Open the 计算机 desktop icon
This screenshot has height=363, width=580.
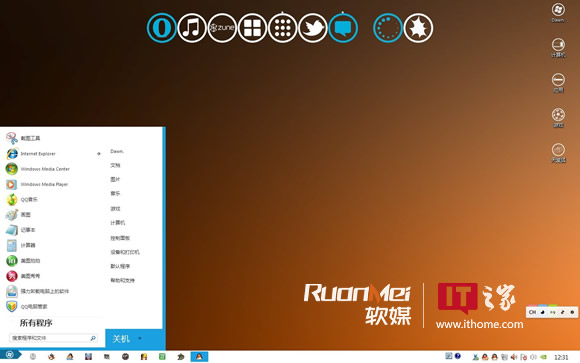pos(558,48)
